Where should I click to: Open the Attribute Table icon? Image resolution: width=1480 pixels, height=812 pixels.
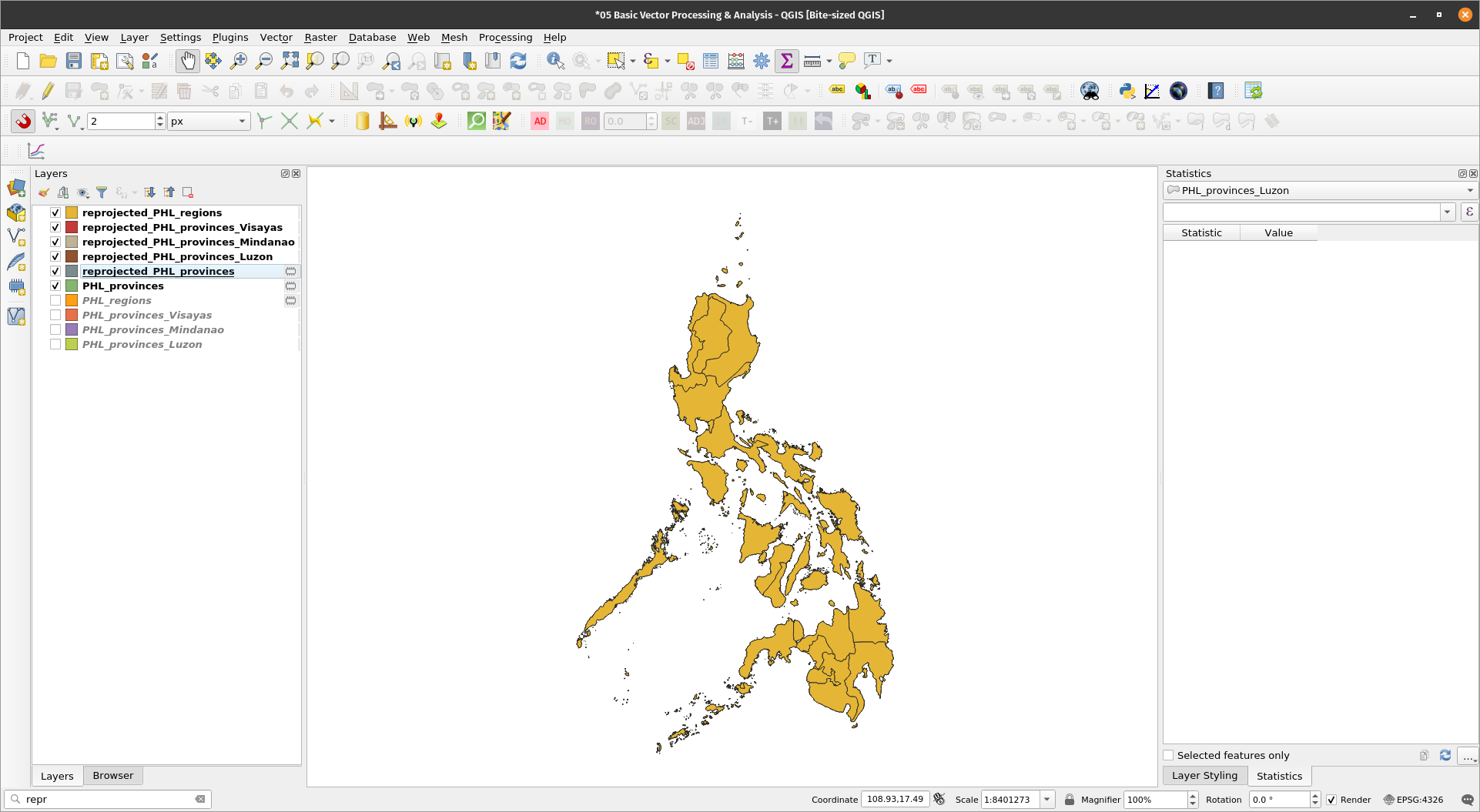(710, 61)
